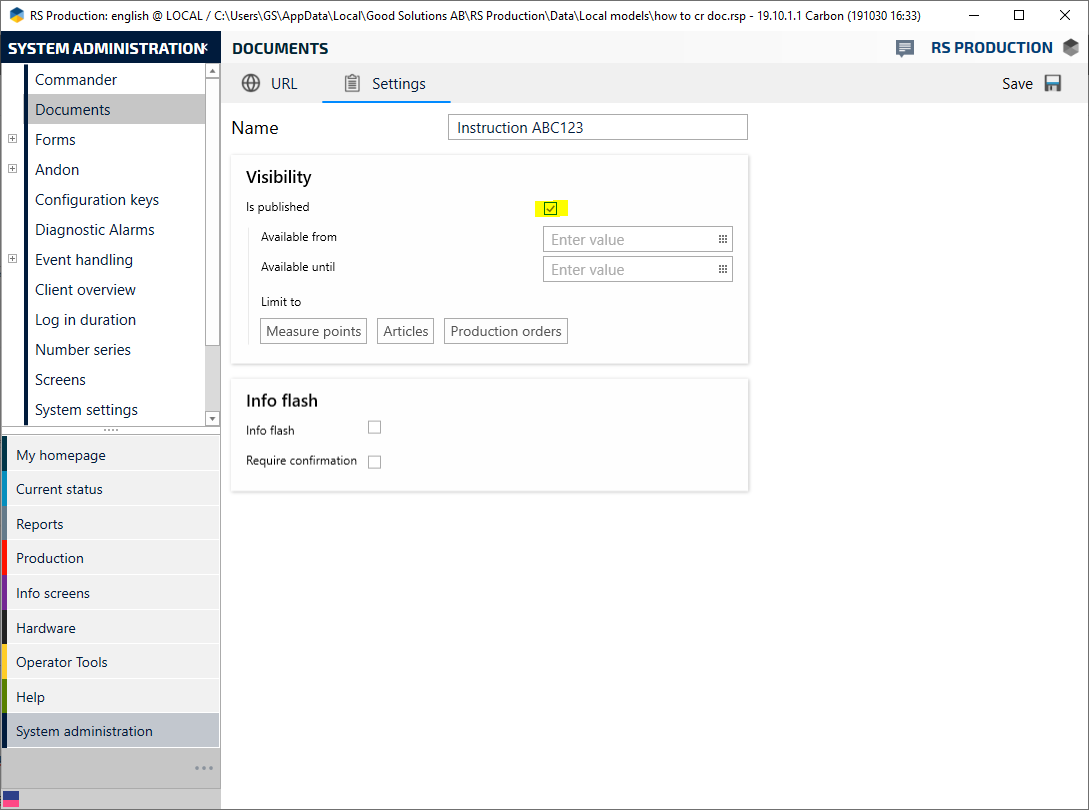This screenshot has width=1089, height=810.
Task: Click the Production orders limit button
Action: pos(506,331)
